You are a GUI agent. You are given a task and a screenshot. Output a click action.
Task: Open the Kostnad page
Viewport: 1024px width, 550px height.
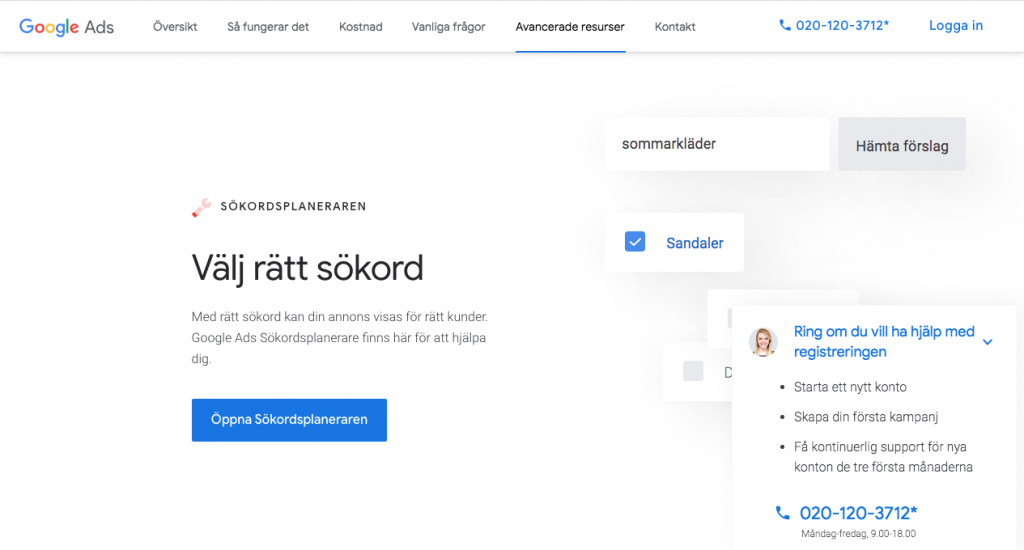click(x=360, y=27)
